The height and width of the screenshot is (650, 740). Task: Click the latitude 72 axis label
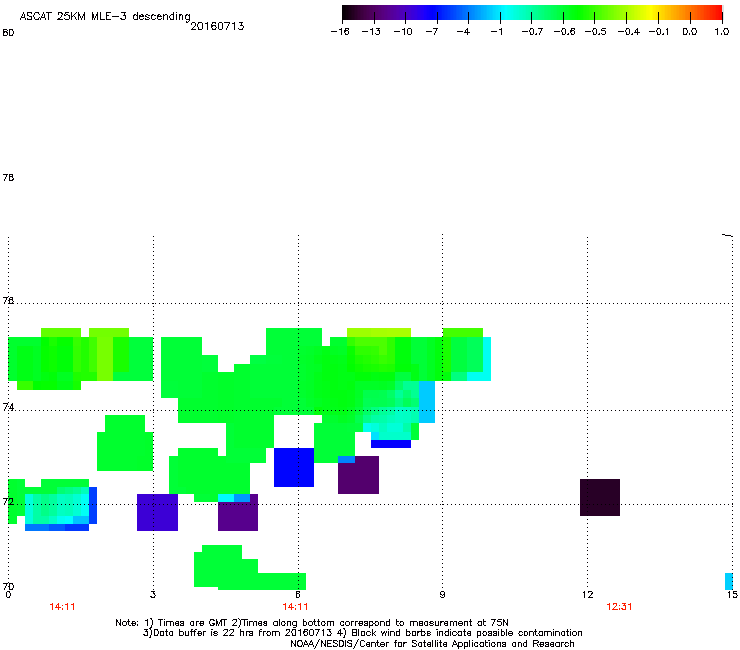(8, 501)
